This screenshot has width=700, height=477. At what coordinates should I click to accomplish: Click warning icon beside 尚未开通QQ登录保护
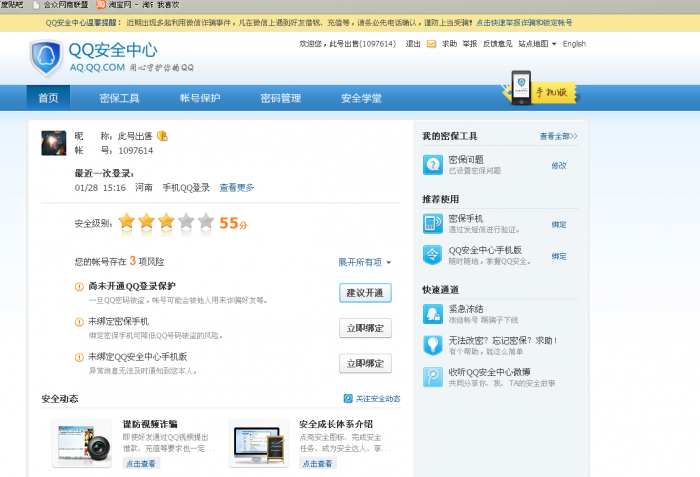[x=79, y=287]
